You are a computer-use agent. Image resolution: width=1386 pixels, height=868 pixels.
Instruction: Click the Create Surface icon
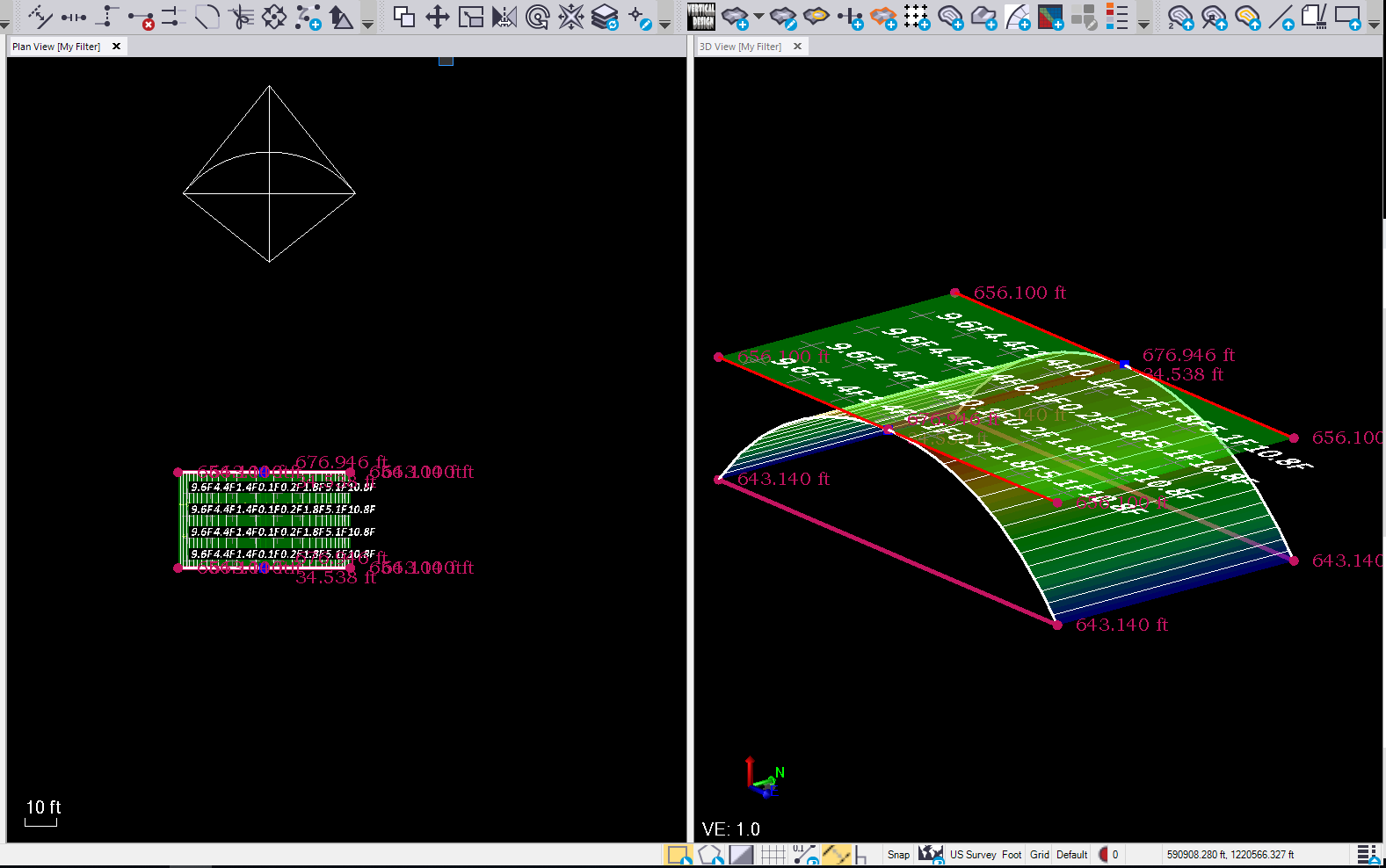click(x=734, y=17)
